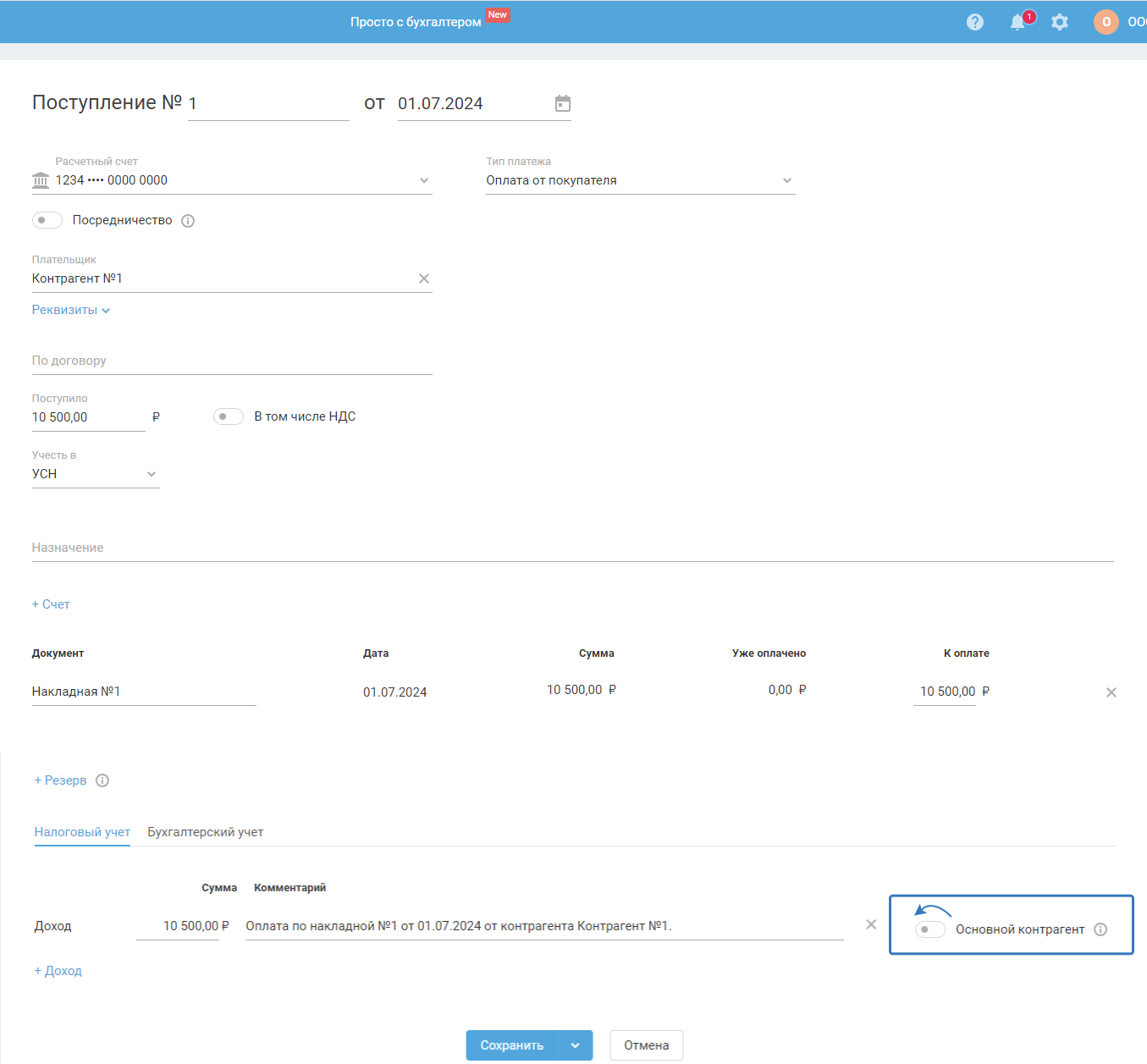
Task: Click into the Назначение input field
Action: click(572, 548)
